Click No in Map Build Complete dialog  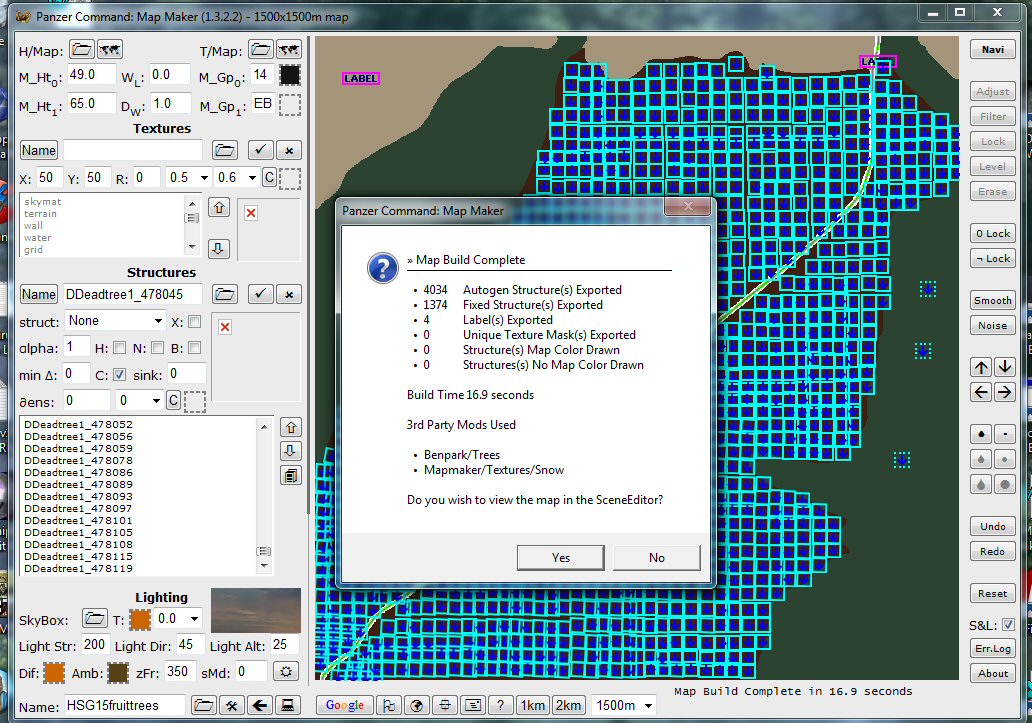click(657, 557)
